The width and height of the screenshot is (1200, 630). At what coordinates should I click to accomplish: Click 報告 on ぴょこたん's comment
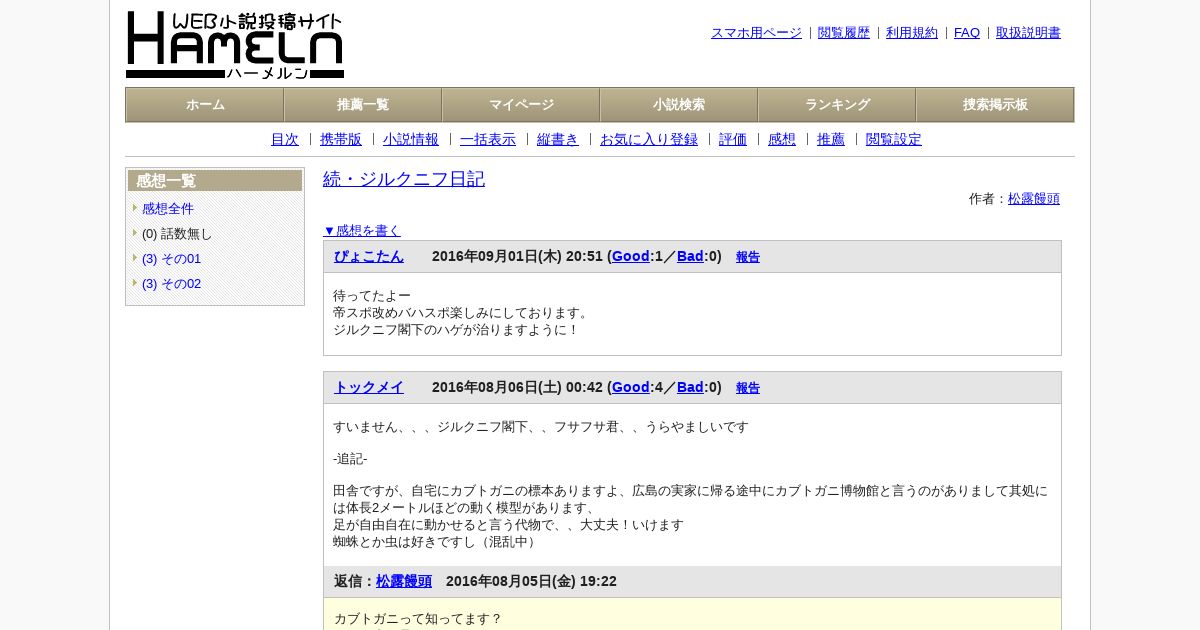[x=748, y=257]
